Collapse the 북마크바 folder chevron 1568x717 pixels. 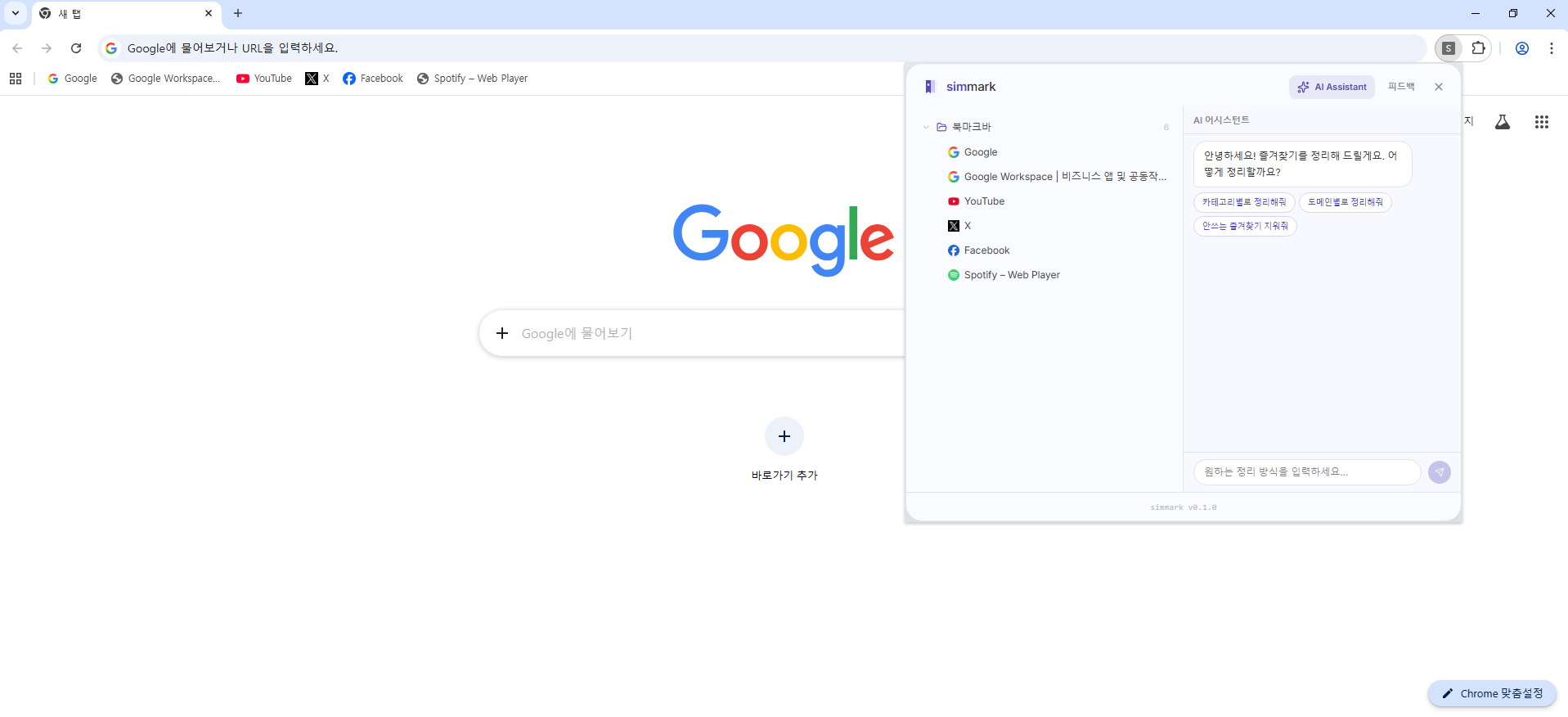pyautogui.click(x=926, y=127)
